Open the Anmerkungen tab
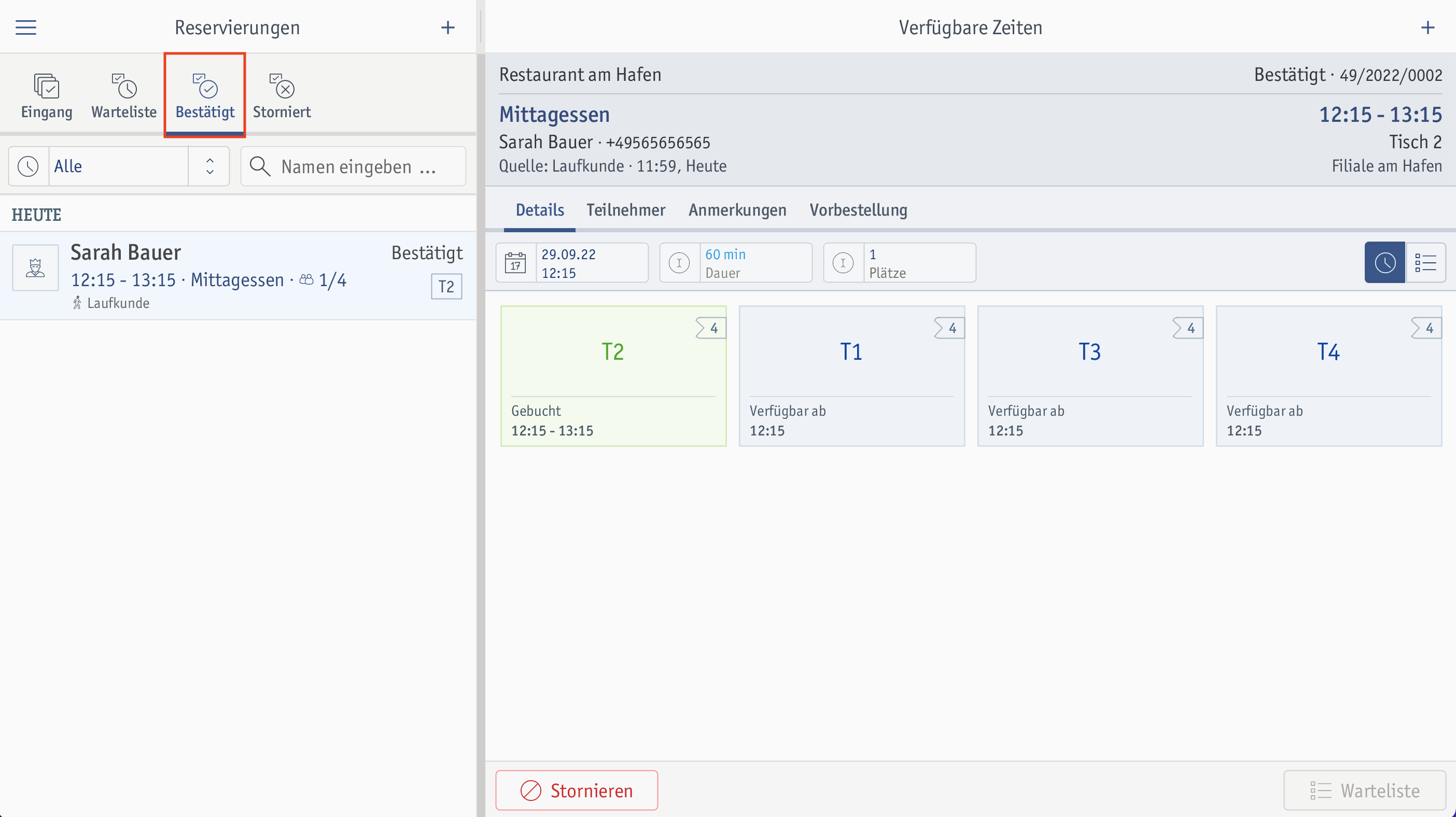 [x=737, y=209]
